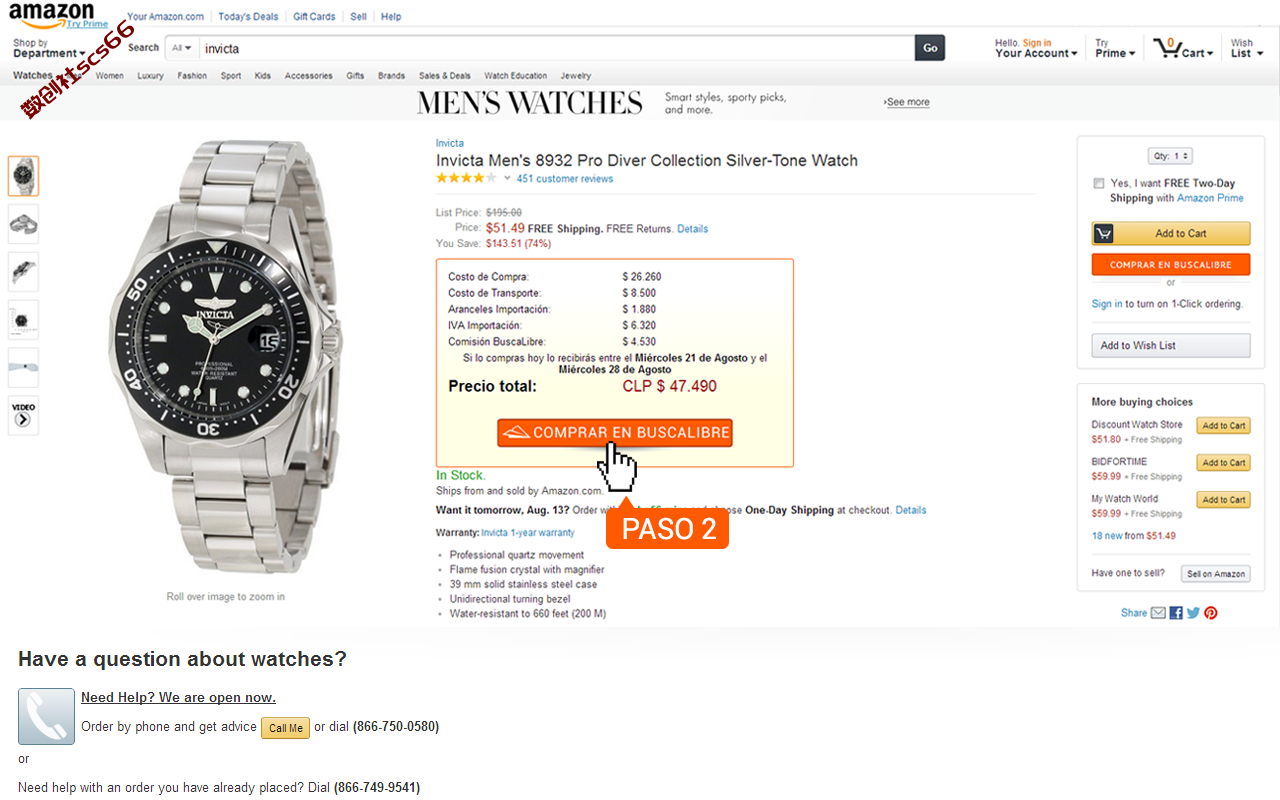Image resolution: width=1280 pixels, height=800 pixels.
Task: Share product on Twitter icon
Action: [1193, 613]
